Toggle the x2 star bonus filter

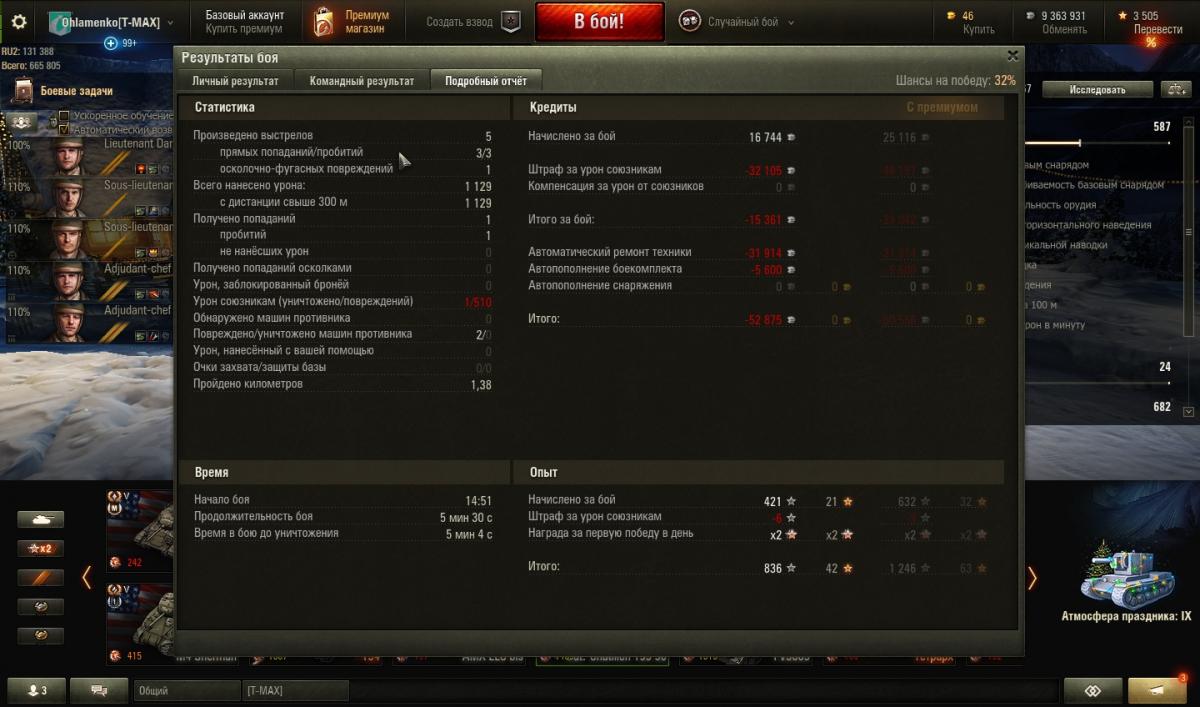pyautogui.click(x=41, y=549)
